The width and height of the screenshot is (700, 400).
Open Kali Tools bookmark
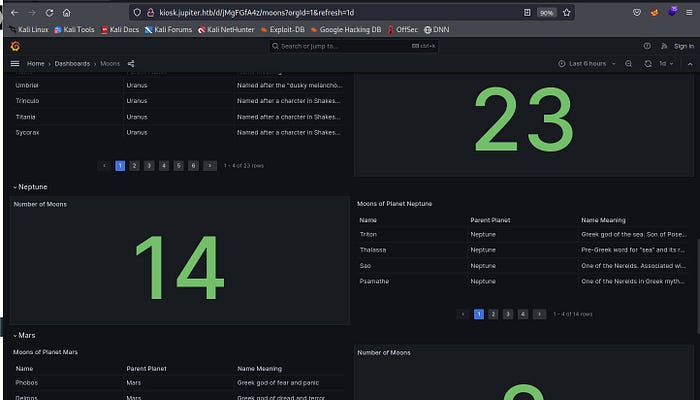click(75, 29)
